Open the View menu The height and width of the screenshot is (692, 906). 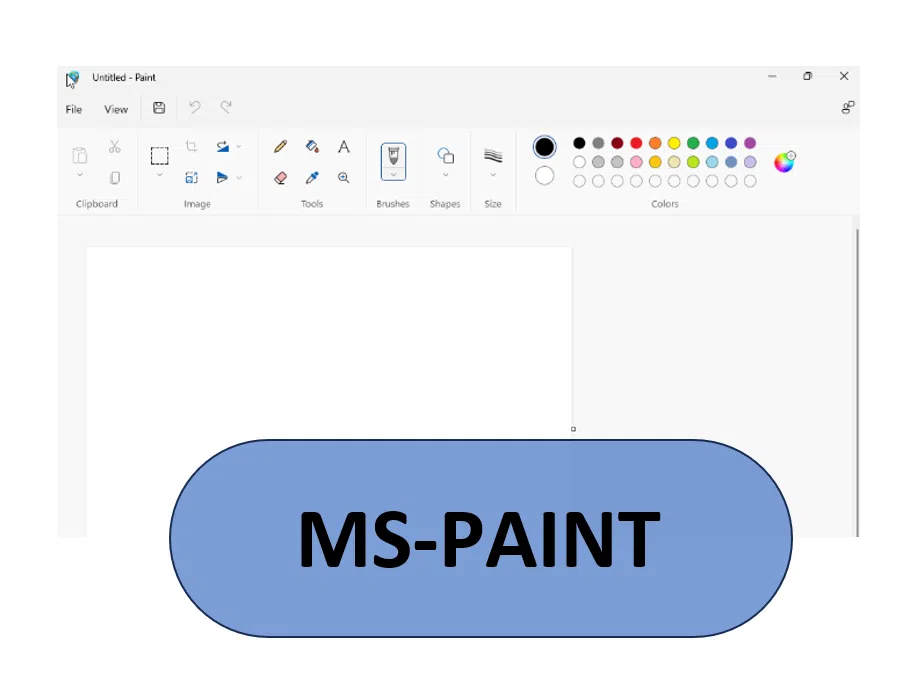(x=116, y=109)
